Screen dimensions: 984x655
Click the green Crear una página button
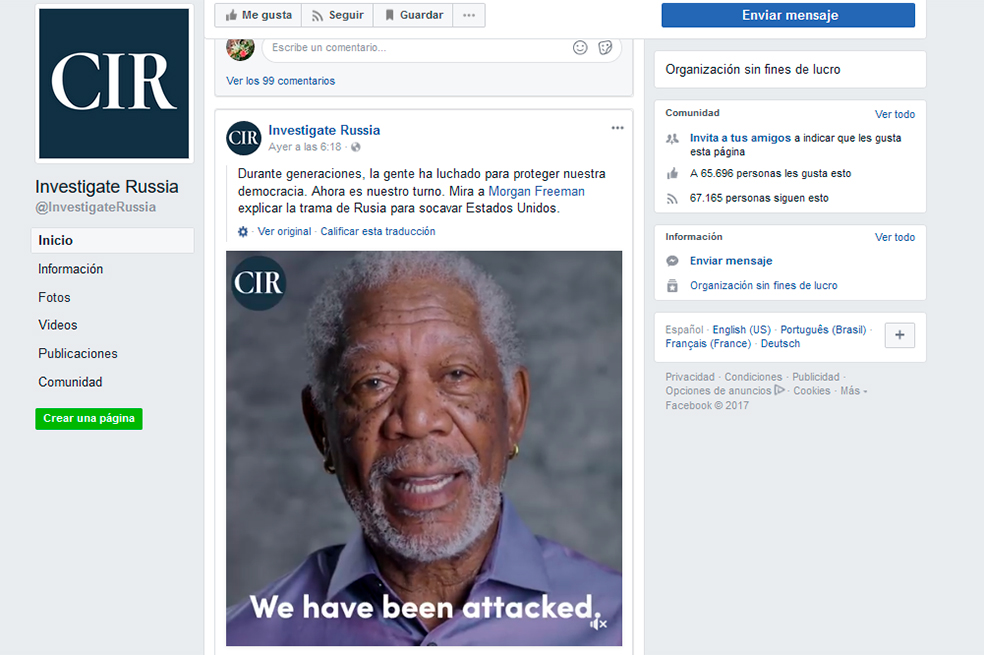pos(88,418)
